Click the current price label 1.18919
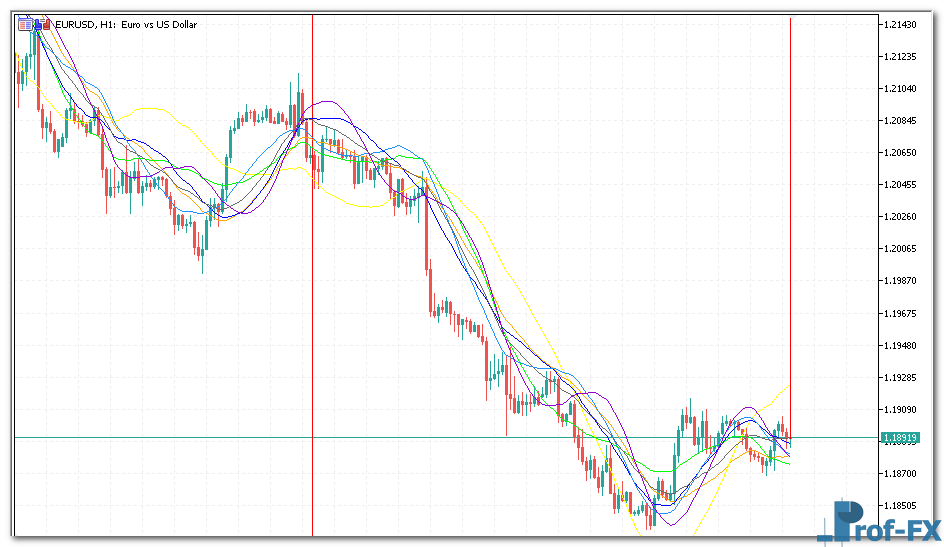944x547 pixels. (x=900, y=438)
